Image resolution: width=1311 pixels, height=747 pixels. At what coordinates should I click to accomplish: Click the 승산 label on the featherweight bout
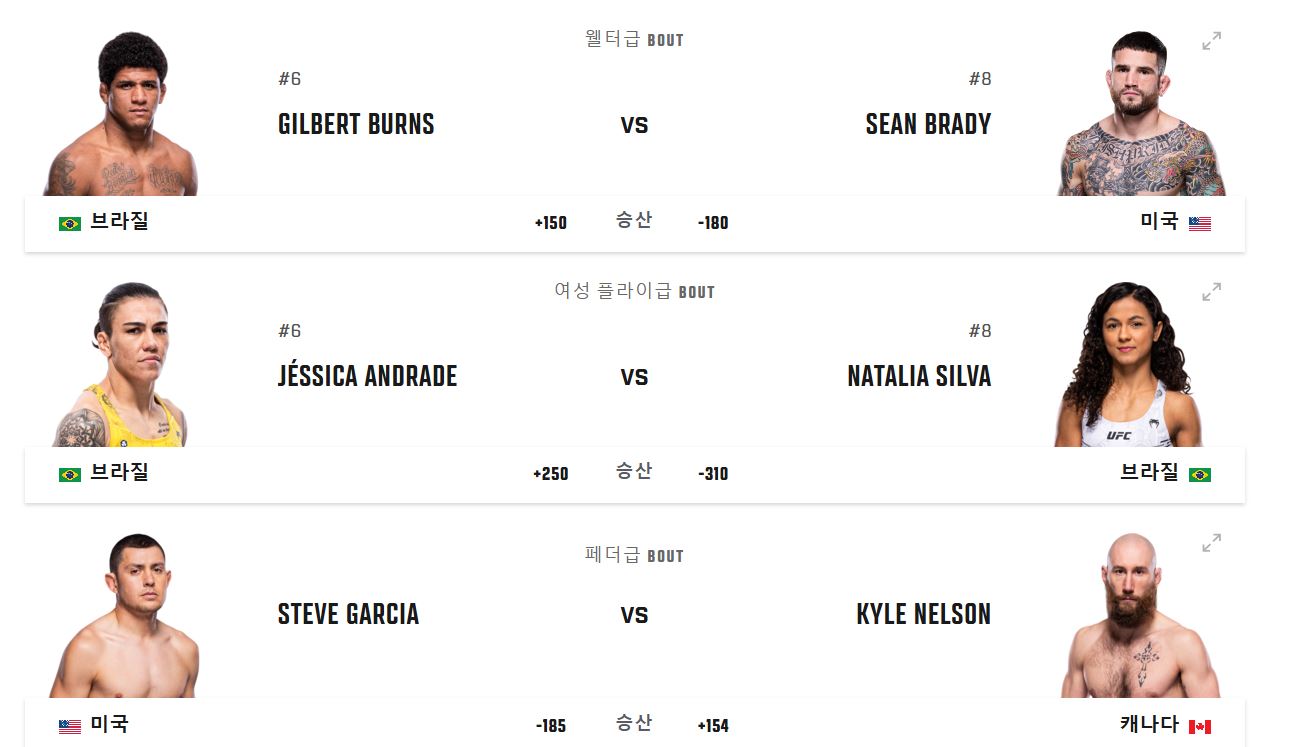634,723
